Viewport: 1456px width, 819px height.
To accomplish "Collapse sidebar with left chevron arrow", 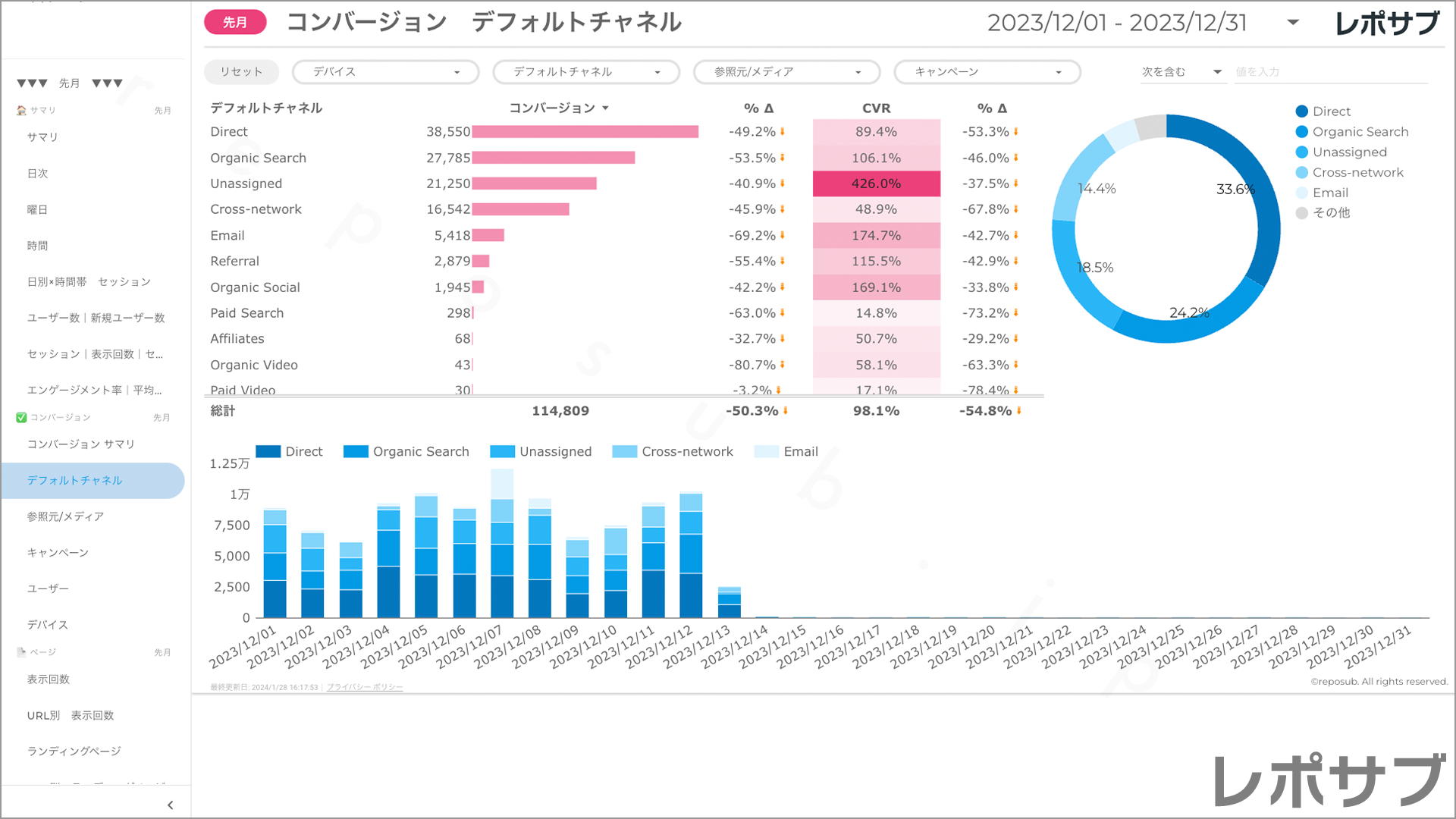I will pos(170,805).
